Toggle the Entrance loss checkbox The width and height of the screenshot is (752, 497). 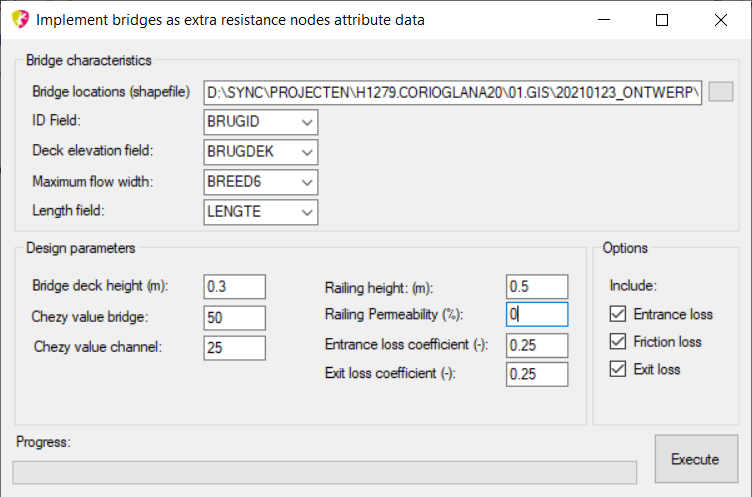click(x=619, y=314)
